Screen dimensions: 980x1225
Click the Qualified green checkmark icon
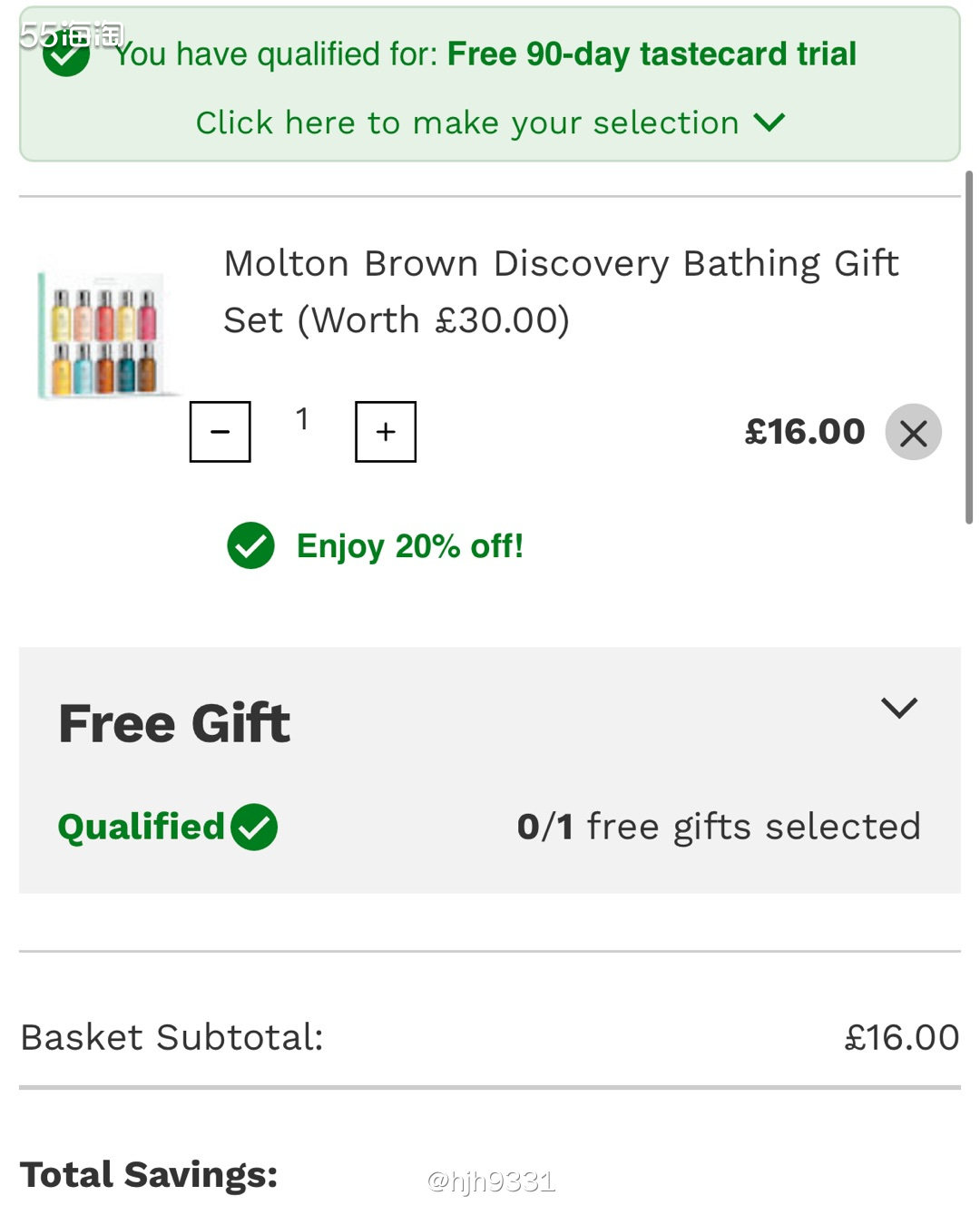pos(254,827)
